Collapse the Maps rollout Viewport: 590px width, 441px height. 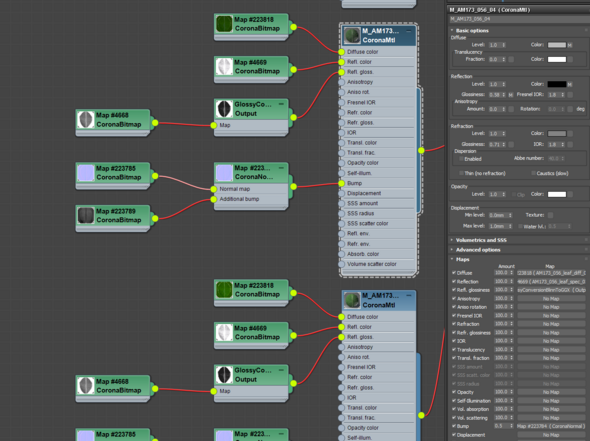click(x=462, y=260)
